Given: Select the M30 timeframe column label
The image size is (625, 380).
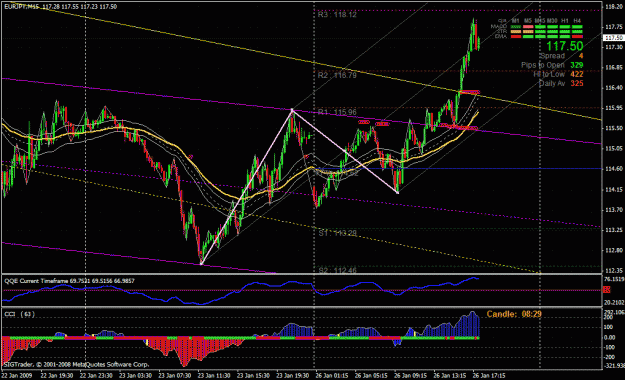Looking at the screenshot, I should [552, 20].
